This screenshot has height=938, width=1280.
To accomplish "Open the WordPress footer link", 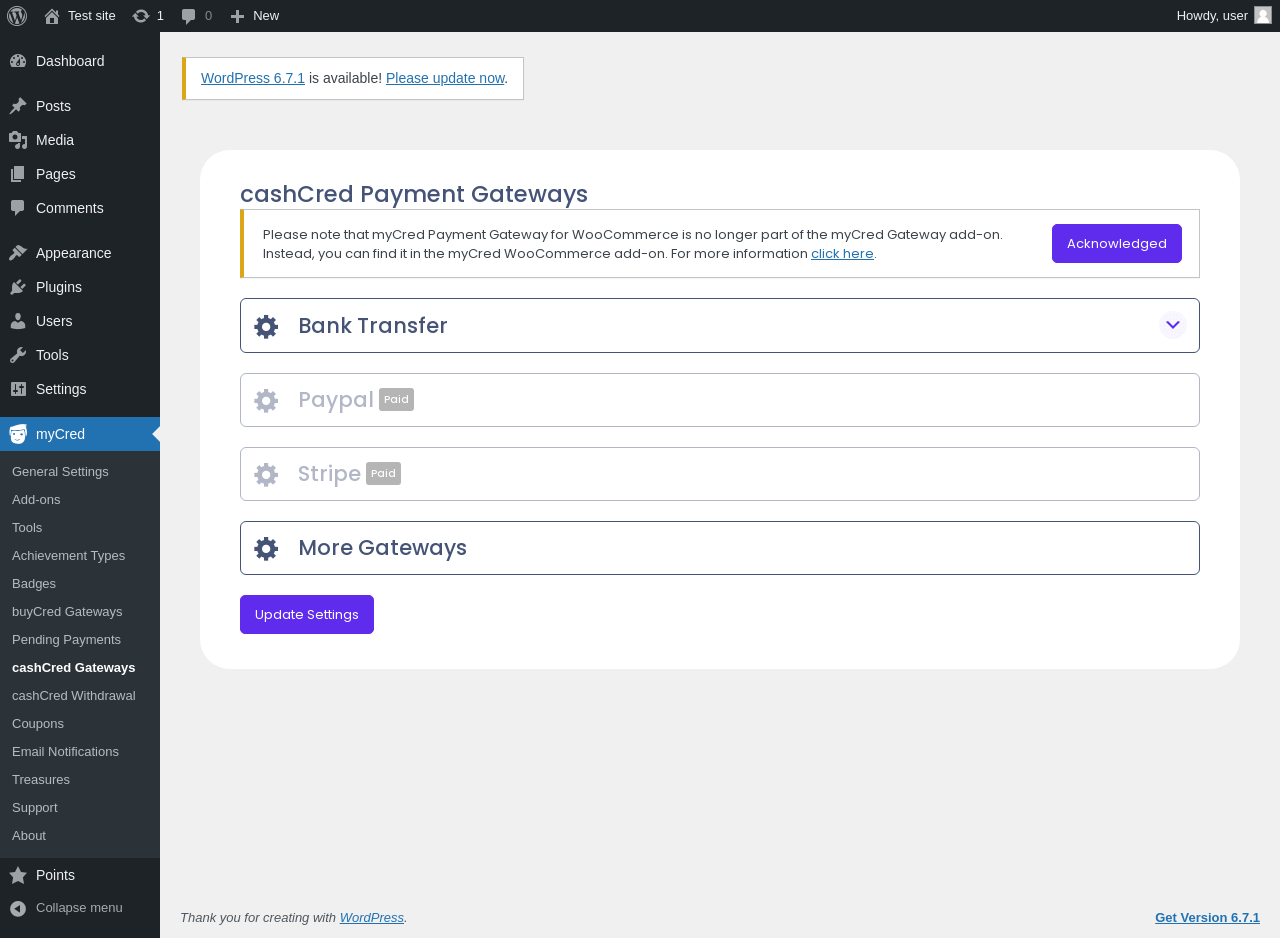I will [372, 917].
